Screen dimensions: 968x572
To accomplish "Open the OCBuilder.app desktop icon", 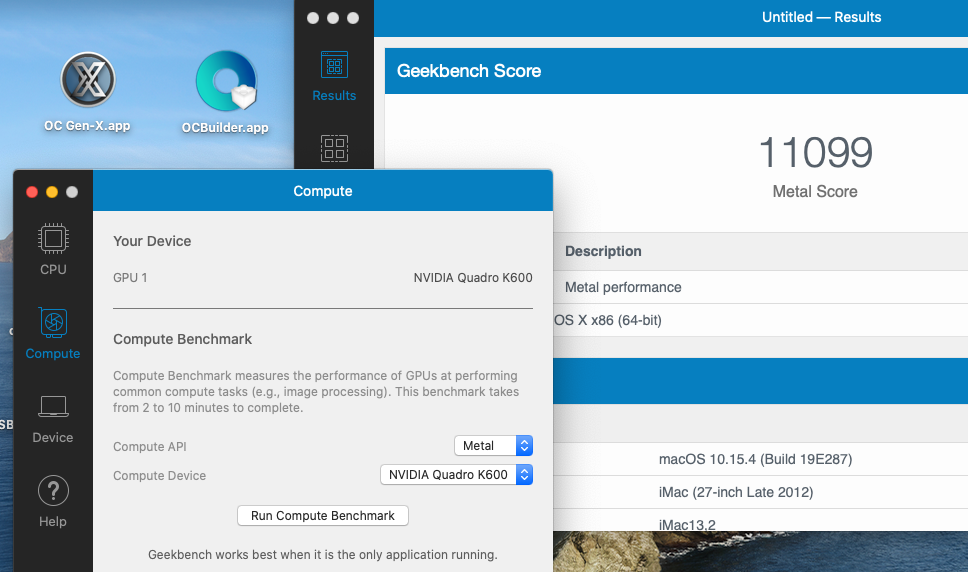I will tap(226, 81).
